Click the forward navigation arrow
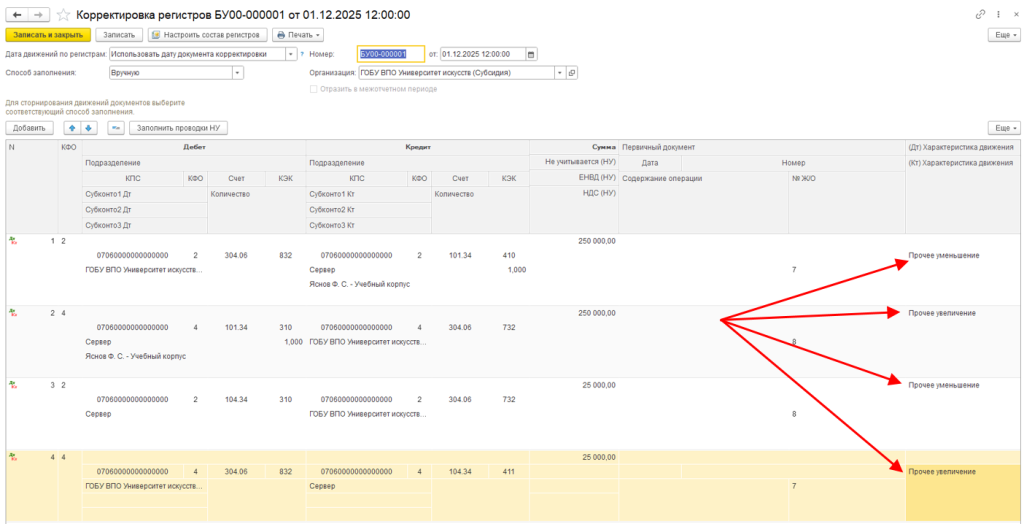Image resolution: width=1024 pixels, height=524 pixels. tap(38, 15)
